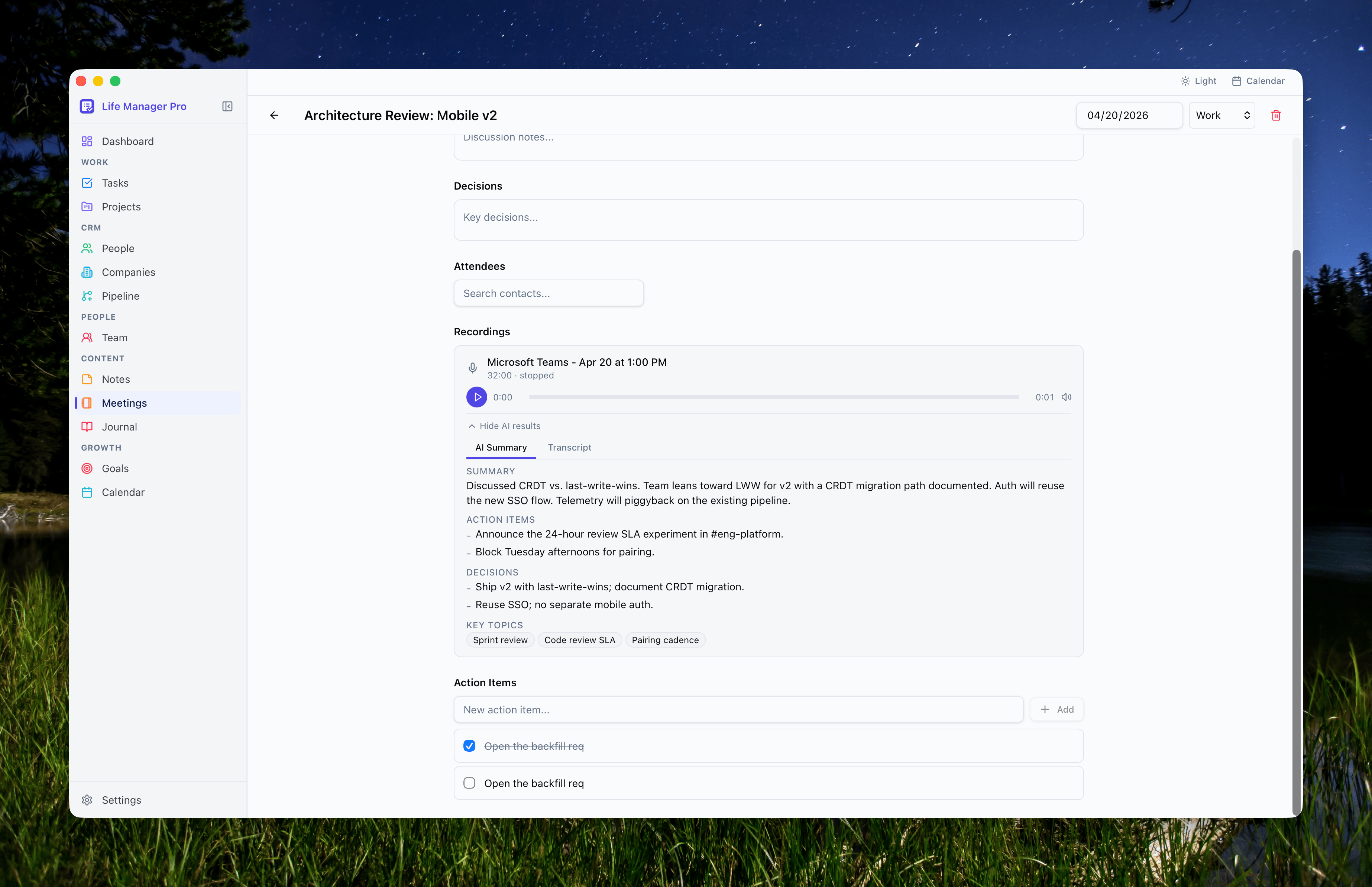The image size is (1372, 887).
Task: Mute the recording volume icon
Action: click(1066, 397)
